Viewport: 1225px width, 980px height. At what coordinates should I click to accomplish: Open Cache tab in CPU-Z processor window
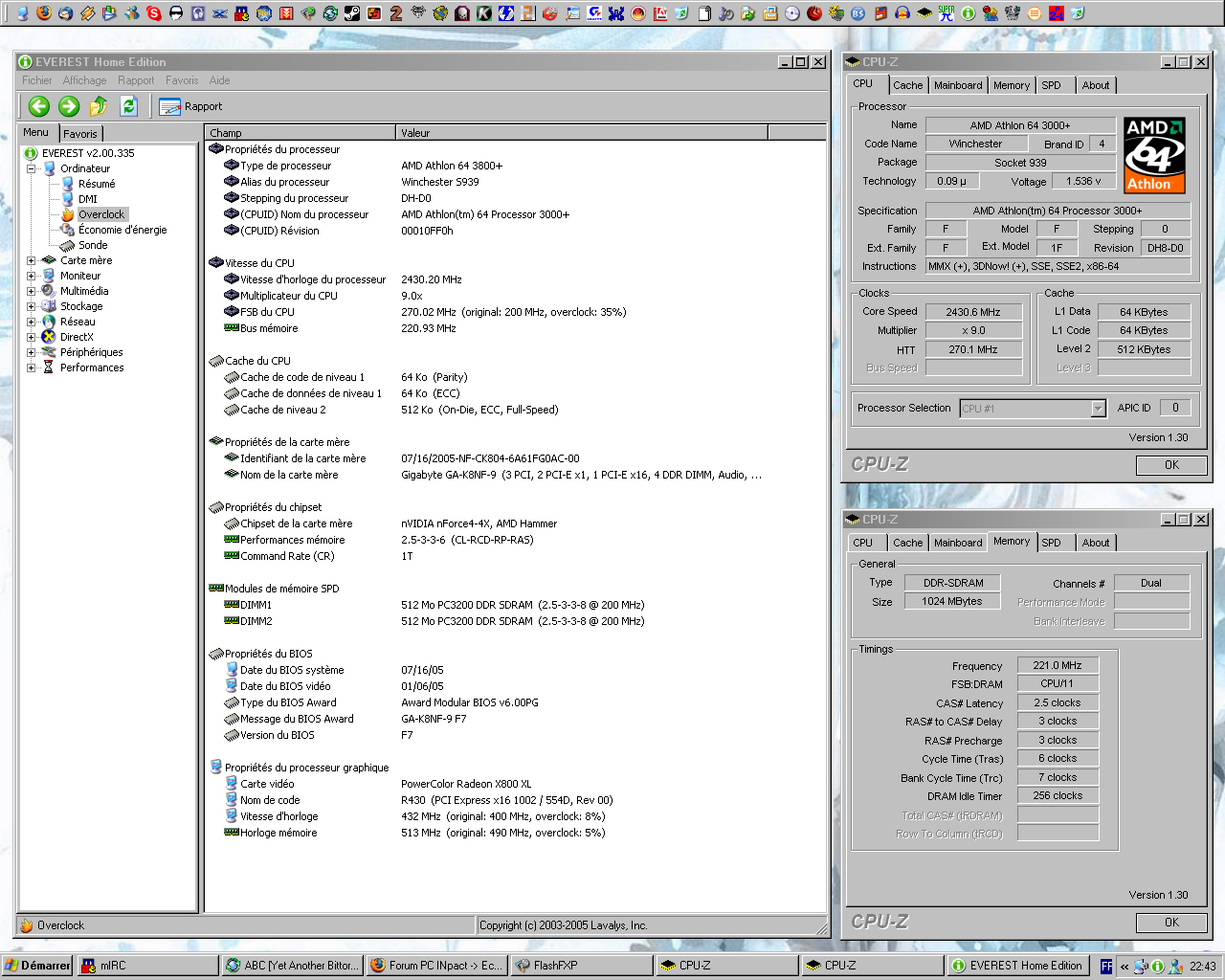point(907,85)
